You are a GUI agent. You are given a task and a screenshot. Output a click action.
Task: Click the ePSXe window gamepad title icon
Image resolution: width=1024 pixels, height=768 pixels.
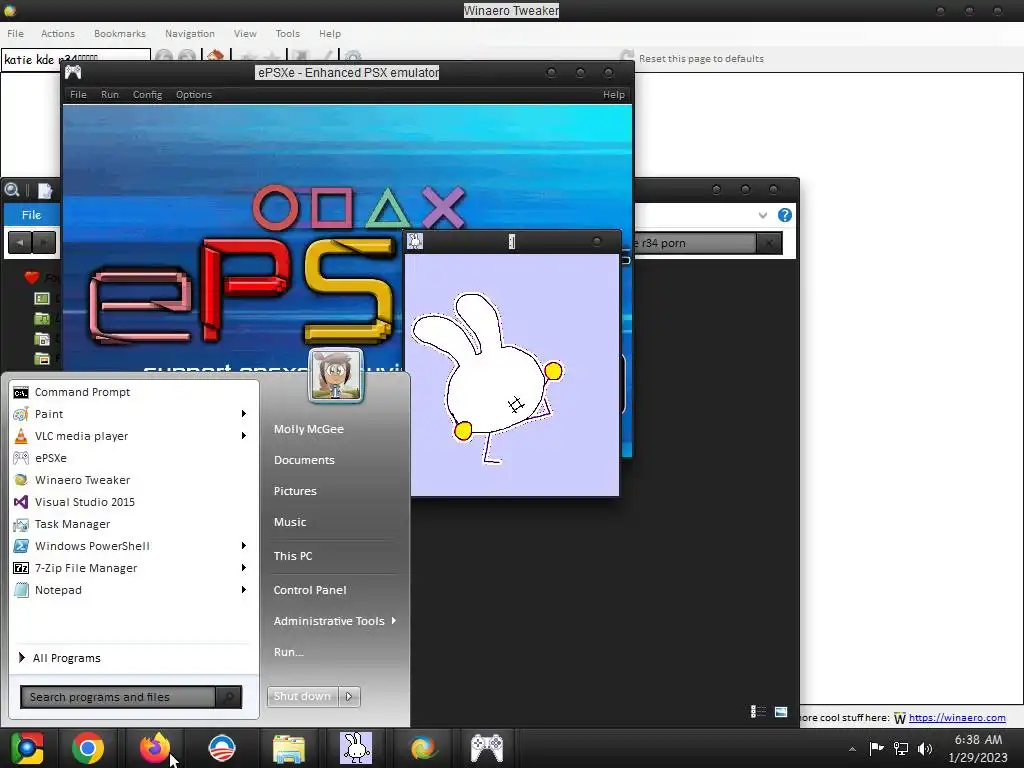pos(73,72)
